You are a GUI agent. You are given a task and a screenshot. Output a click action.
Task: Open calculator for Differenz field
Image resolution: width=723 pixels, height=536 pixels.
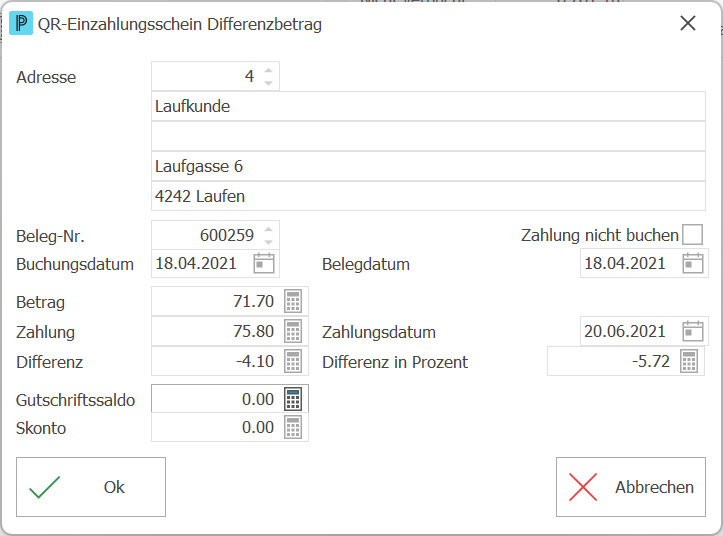point(293,361)
